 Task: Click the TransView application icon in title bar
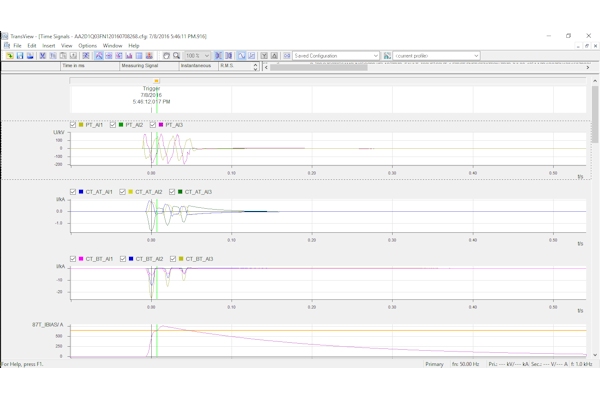pos(5,36)
